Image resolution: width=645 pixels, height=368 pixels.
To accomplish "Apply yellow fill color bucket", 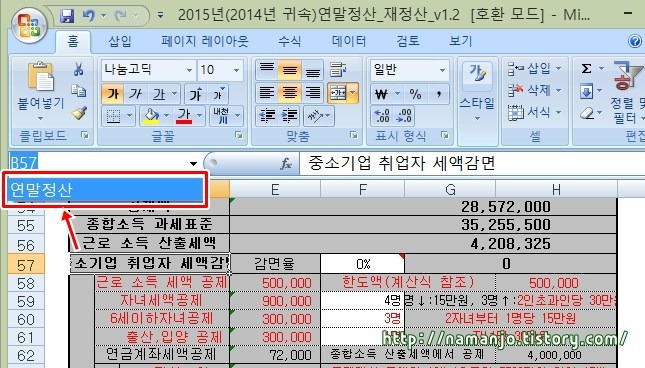I will tap(151, 116).
